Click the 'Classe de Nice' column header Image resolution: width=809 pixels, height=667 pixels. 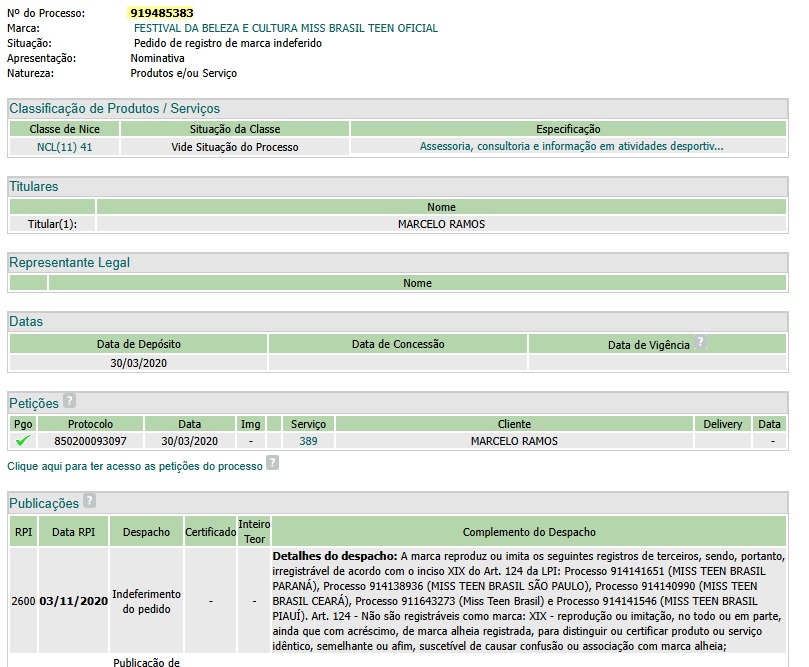pos(64,129)
